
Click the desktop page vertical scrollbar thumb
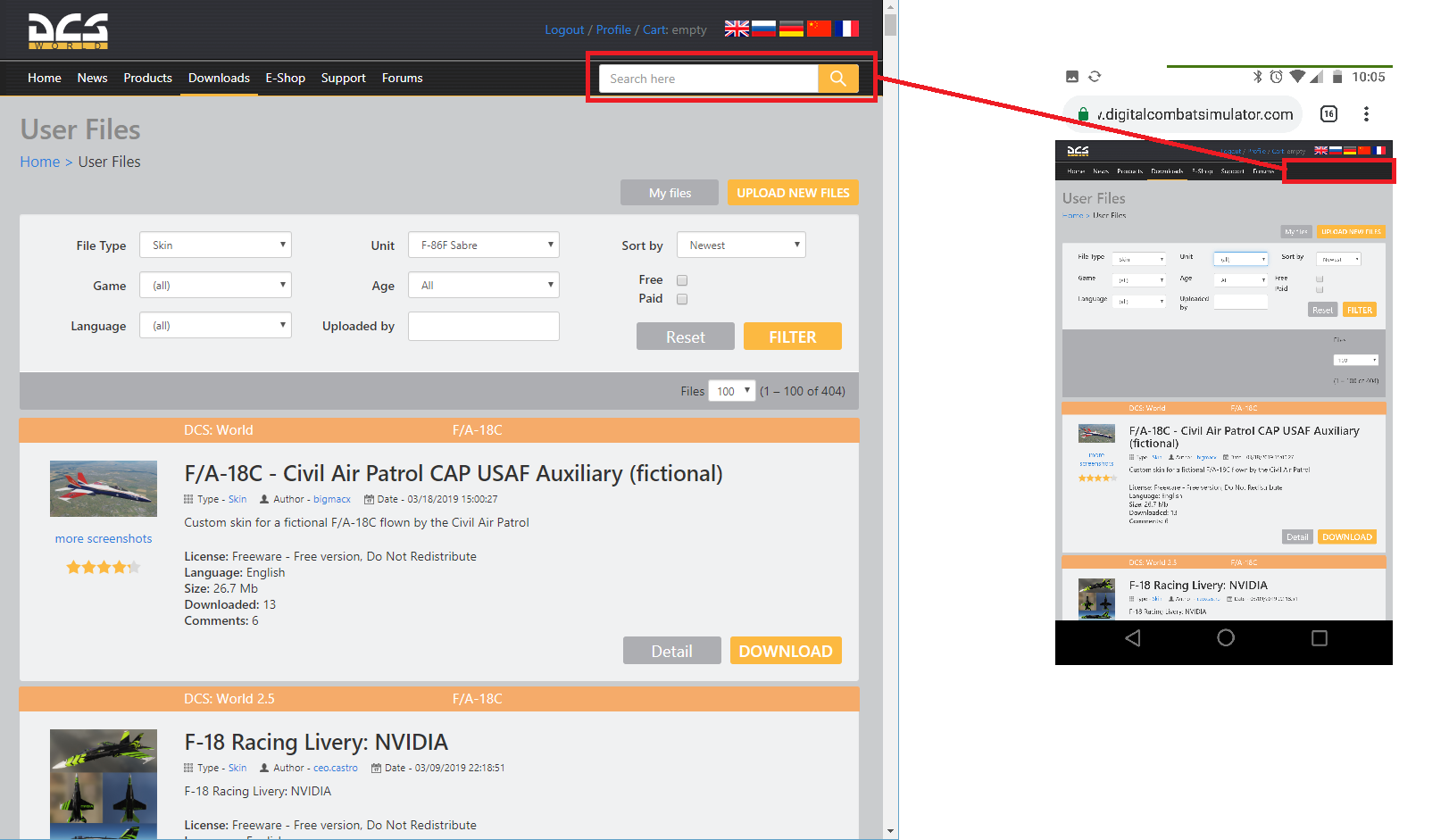click(x=890, y=23)
